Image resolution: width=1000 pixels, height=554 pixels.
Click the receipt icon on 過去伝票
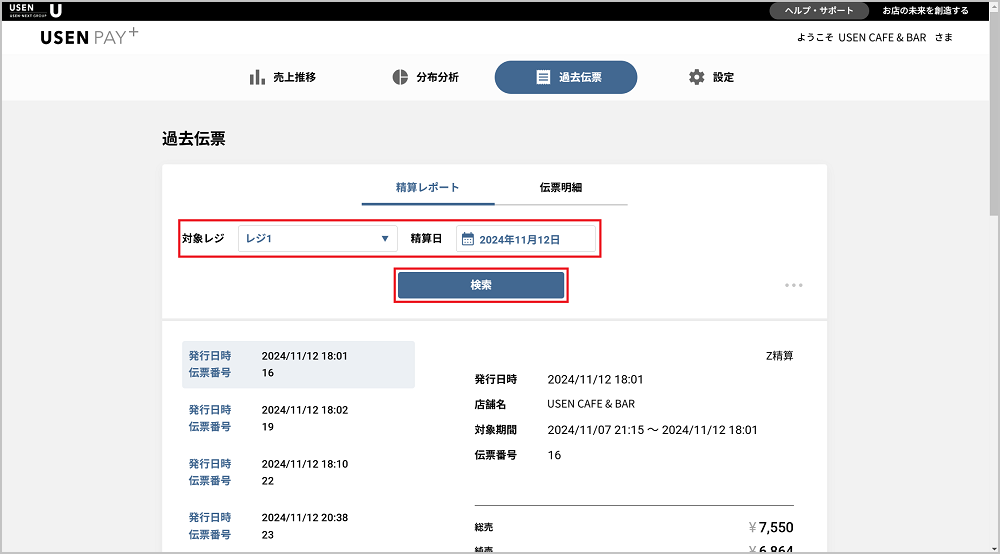click(543, 77)
